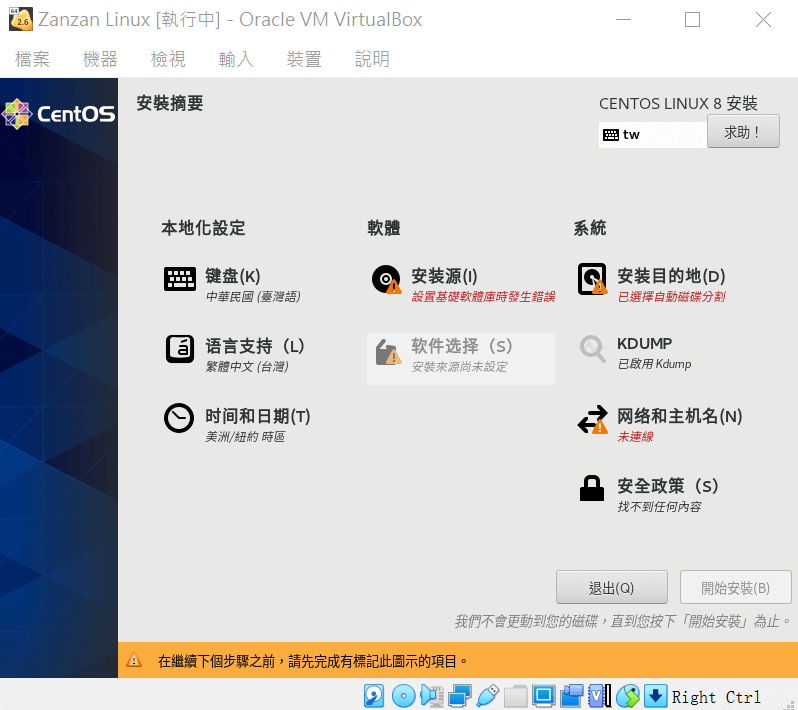Click the 软件选择 (S) software selection icon
Screen dimensions: 798x710
[387, 352]
